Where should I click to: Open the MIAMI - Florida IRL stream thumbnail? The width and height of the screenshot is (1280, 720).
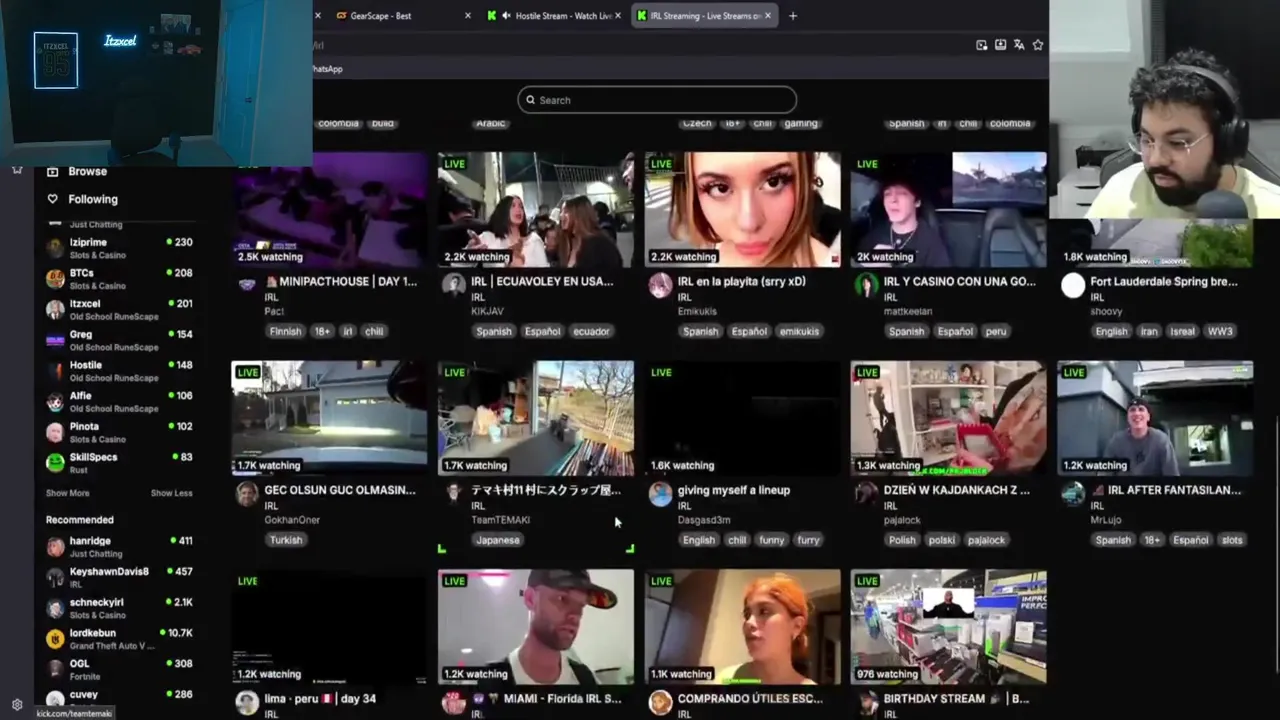tap(535, 627)
